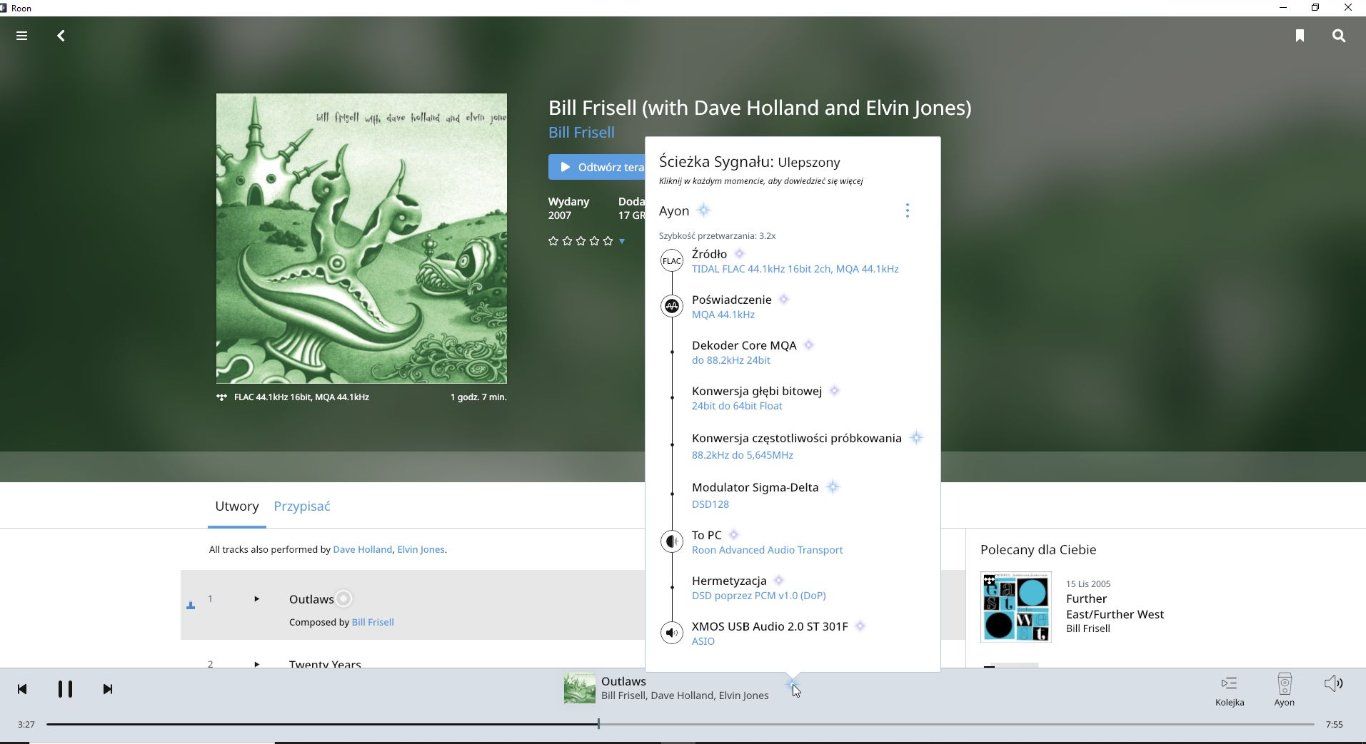Click the DSD128 detail text
The width and height of the screenshot is (1366, 744).
(x=710, y=504)
